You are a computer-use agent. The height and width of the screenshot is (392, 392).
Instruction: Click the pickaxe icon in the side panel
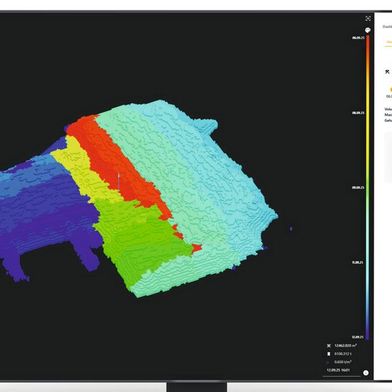387,72
